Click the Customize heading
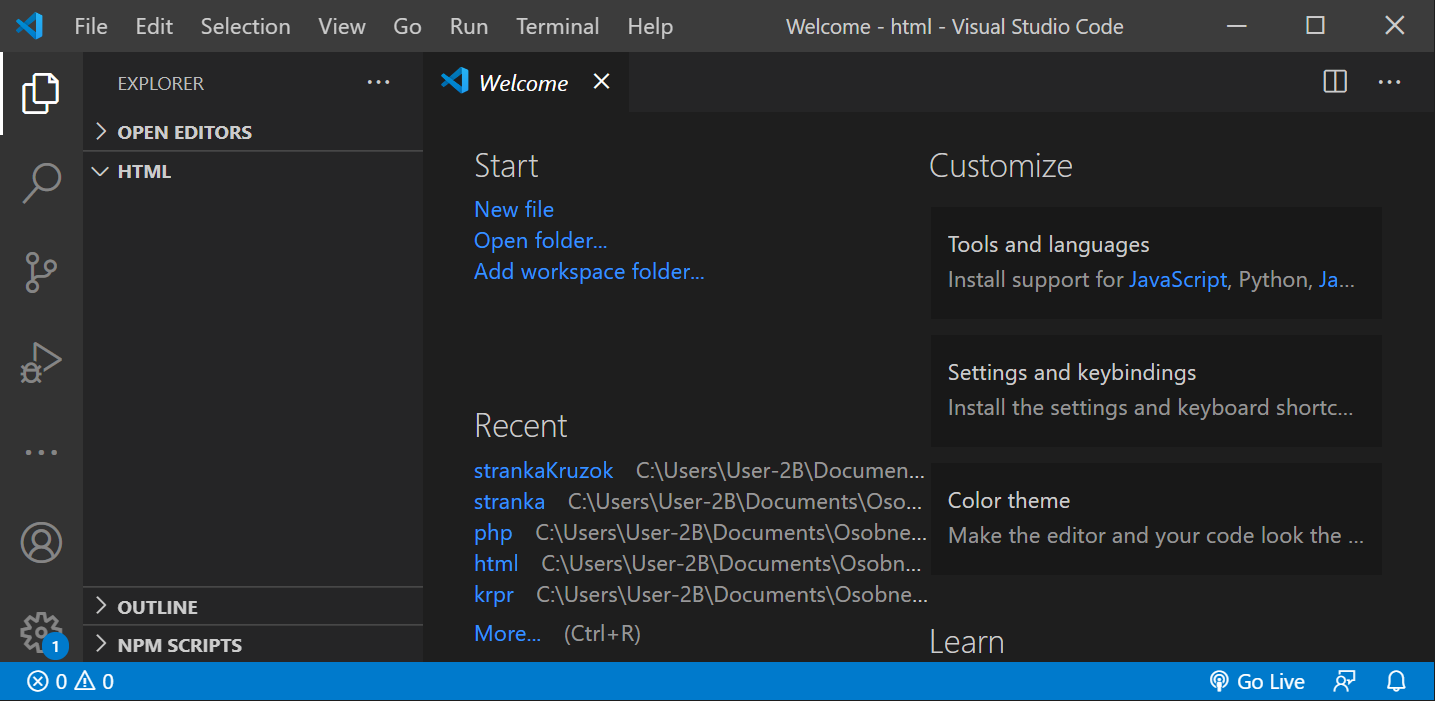Screen dimensions: 1435x701 point(1001,165)
